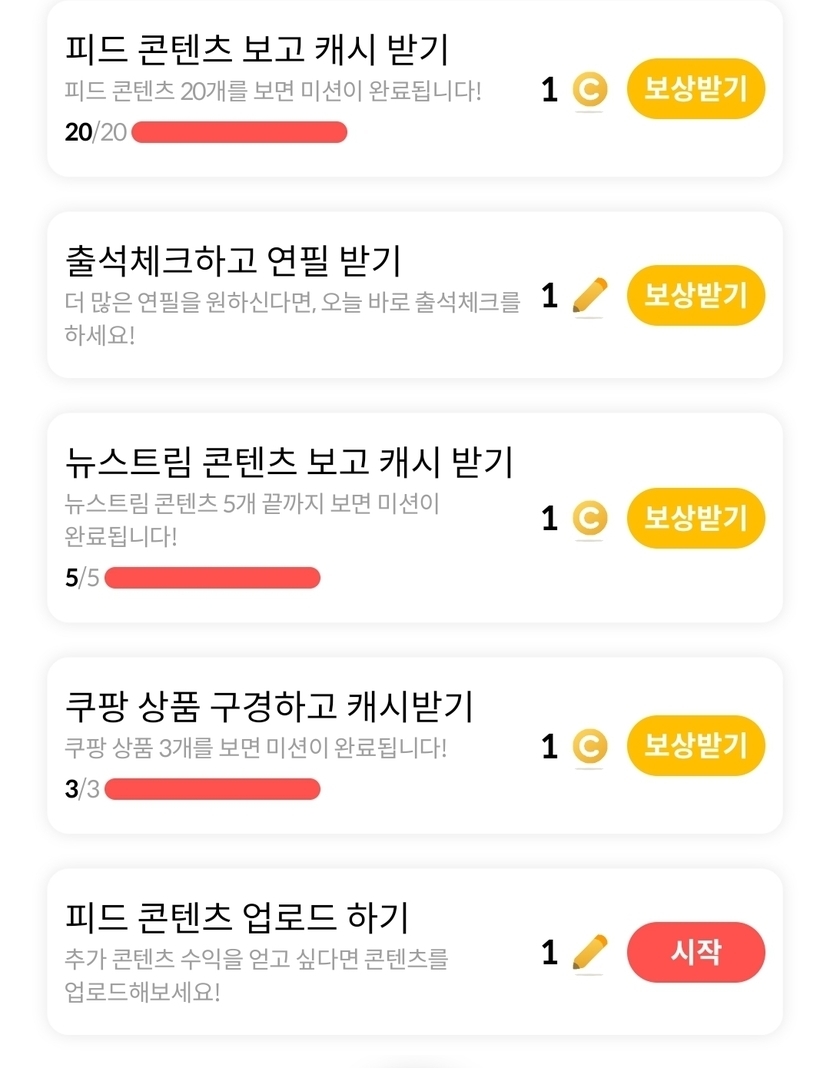
Task: Select the 쿠팡 상품 구경하고 캐시받기 title
Action: click(268, 708)
